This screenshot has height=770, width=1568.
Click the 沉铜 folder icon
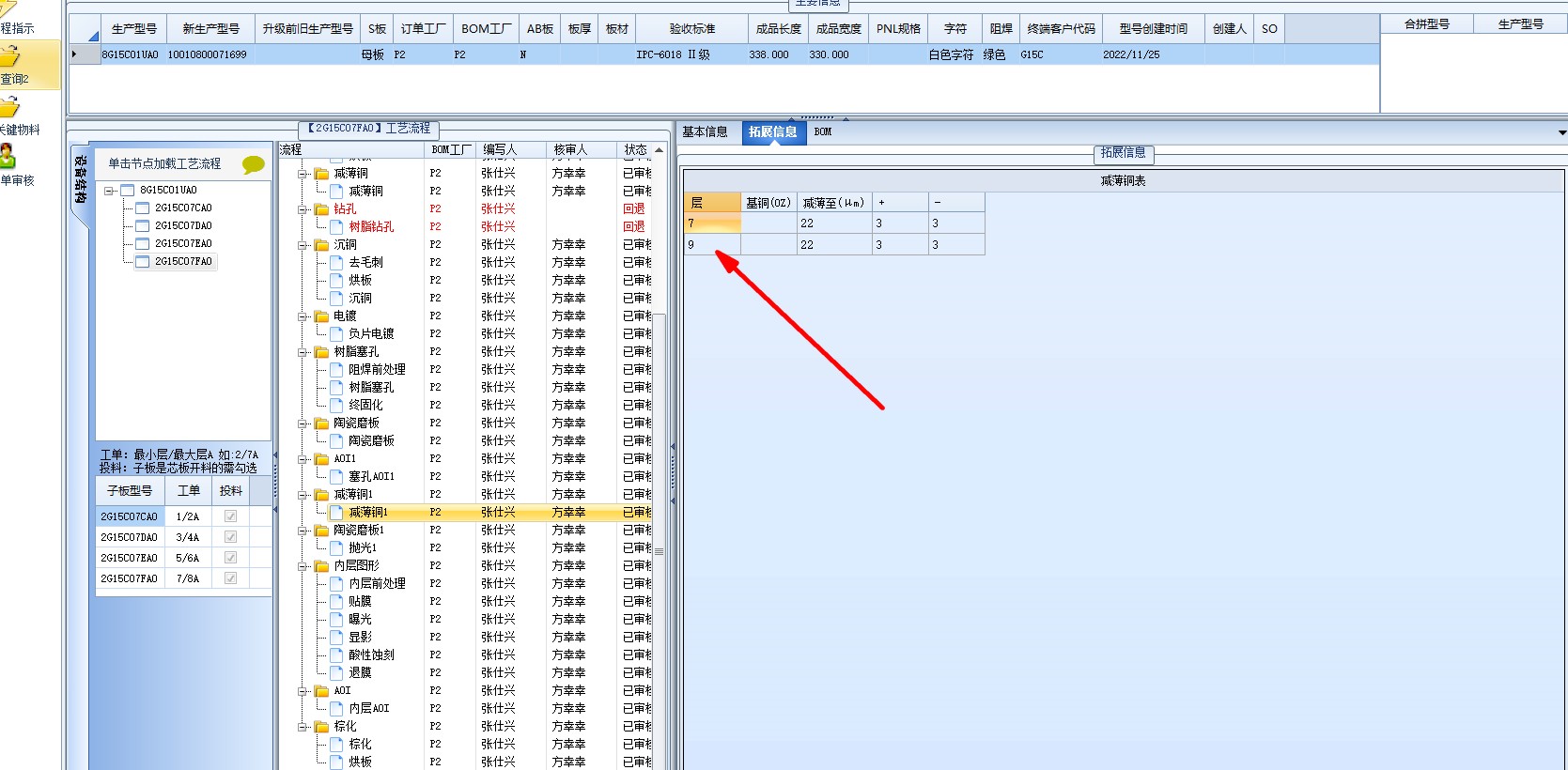click(321, 244)
